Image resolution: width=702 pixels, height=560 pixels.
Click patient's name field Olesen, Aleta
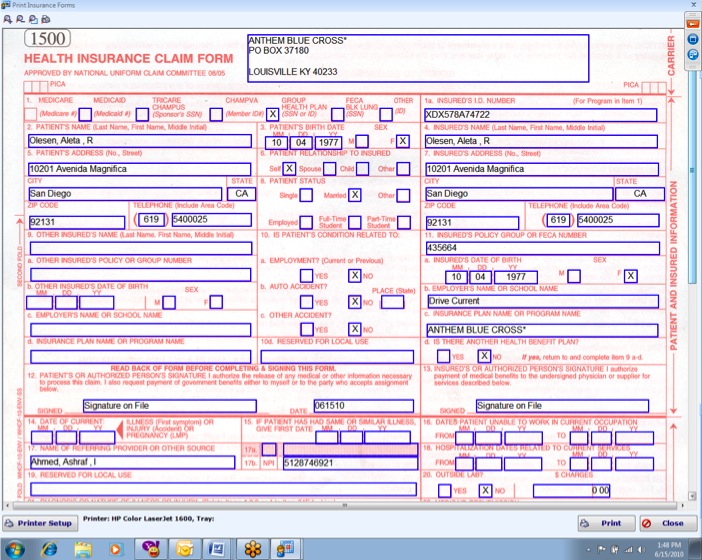[140, 141]
